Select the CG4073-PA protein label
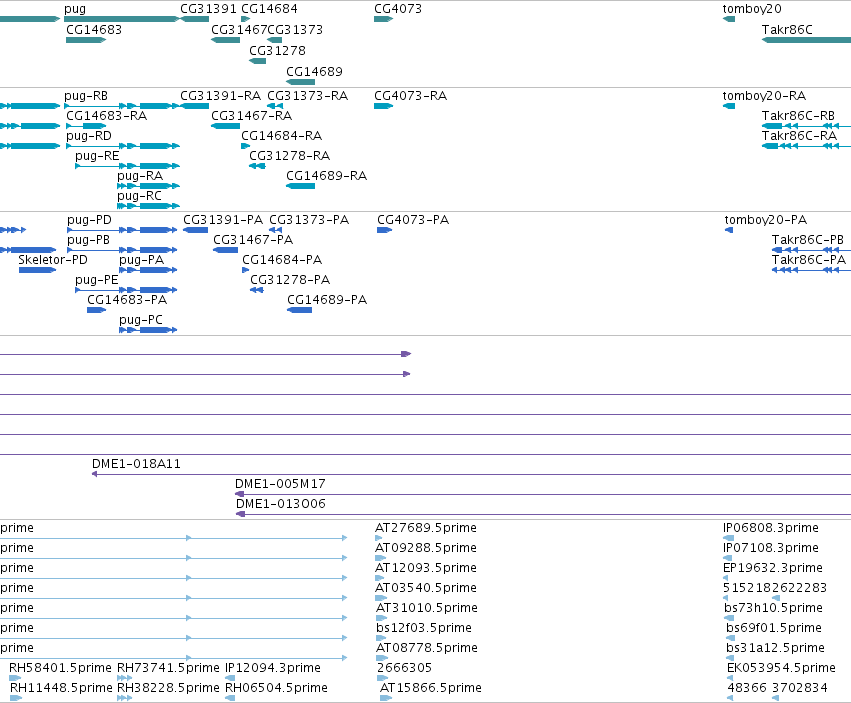This screenshot has width=851, height=703. pos(413,220)
